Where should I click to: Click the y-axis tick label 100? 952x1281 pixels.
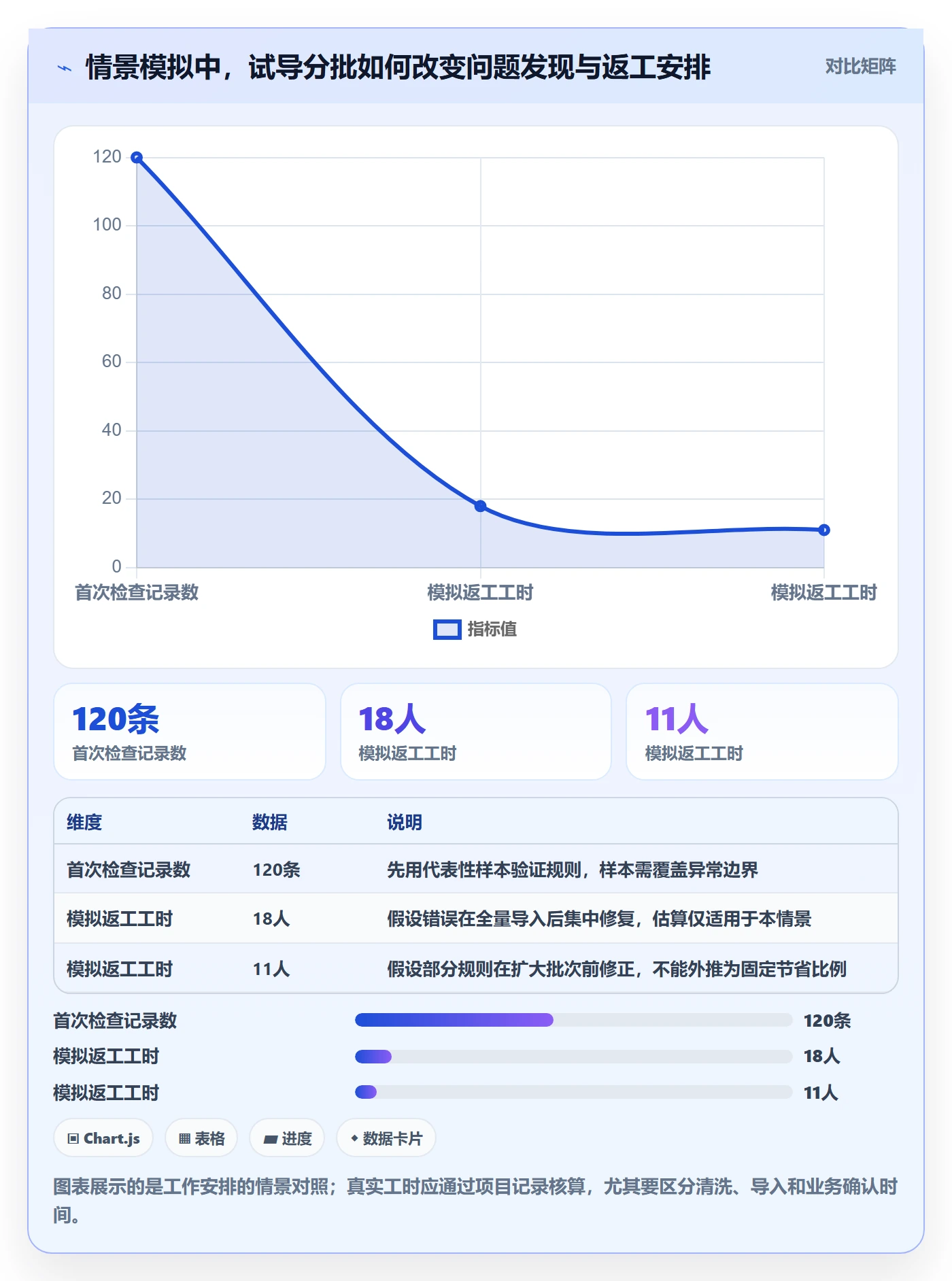coord(107,225)
